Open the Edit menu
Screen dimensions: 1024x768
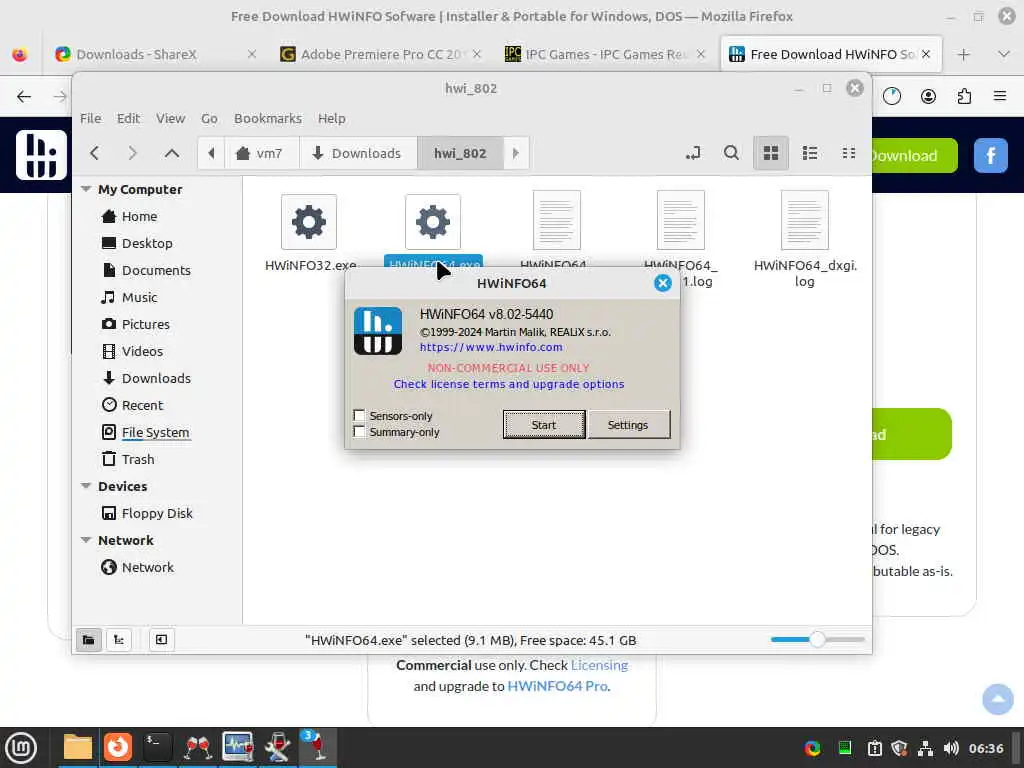coord(129,119)
